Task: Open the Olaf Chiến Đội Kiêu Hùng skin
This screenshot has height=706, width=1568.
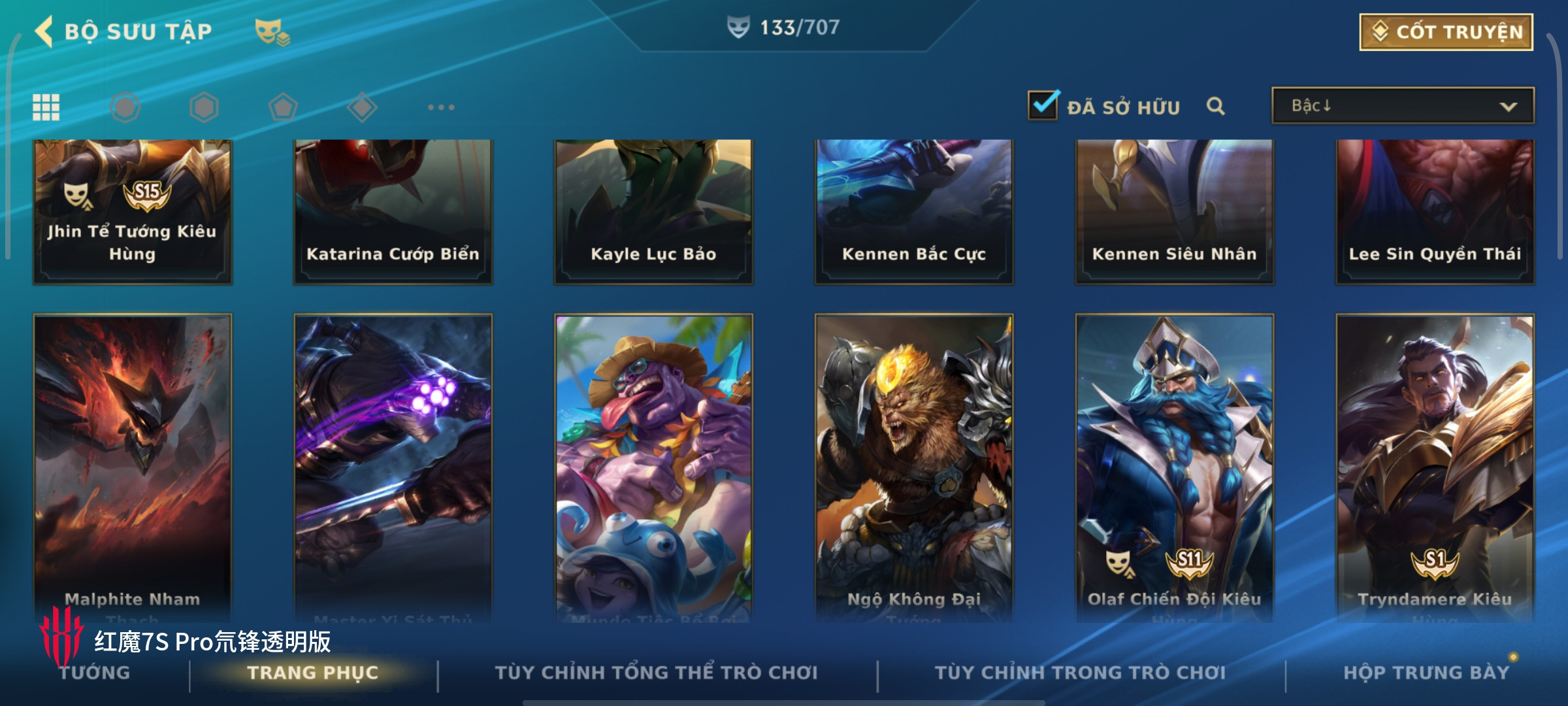Action: [x=1174, y=467]
